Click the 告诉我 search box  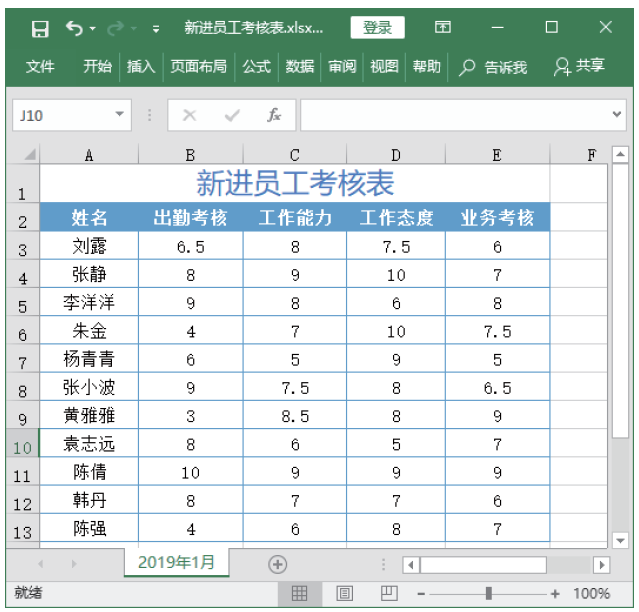pyautogui.click(x=493, y=67)
